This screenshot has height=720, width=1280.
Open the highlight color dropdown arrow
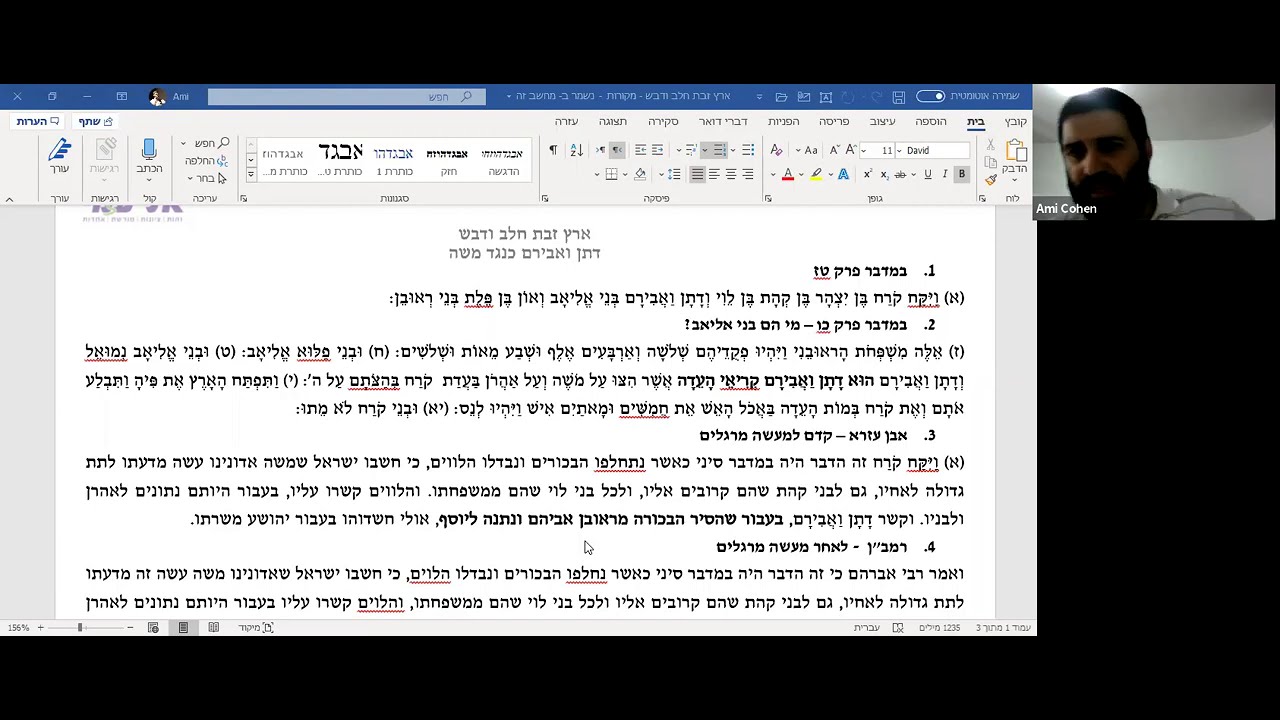click(803, 174)
